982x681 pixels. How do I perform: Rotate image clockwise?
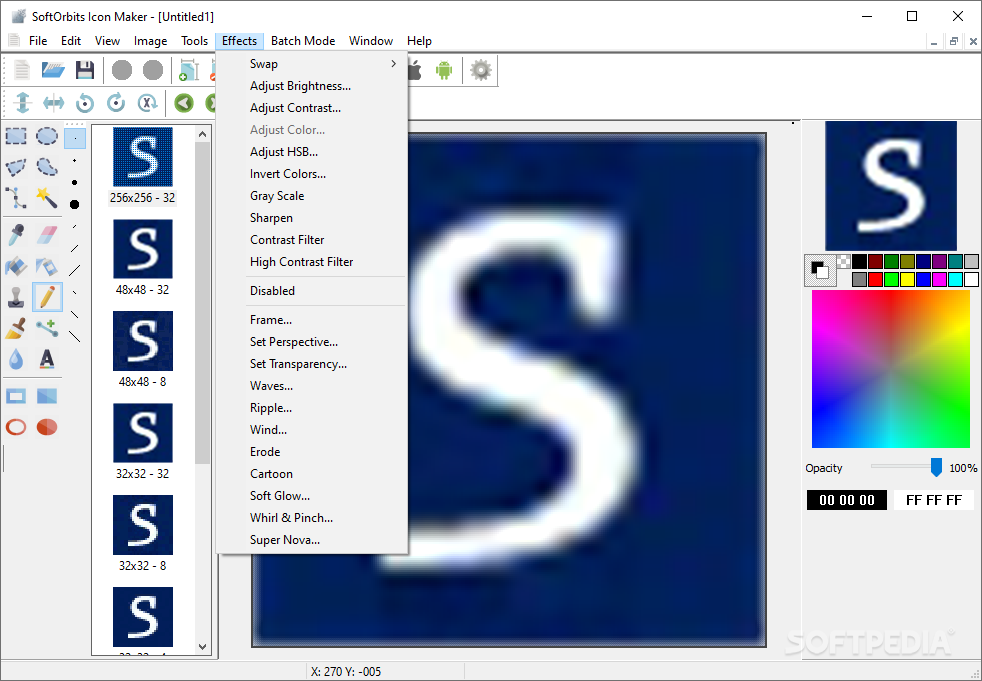tap(116, 102)
